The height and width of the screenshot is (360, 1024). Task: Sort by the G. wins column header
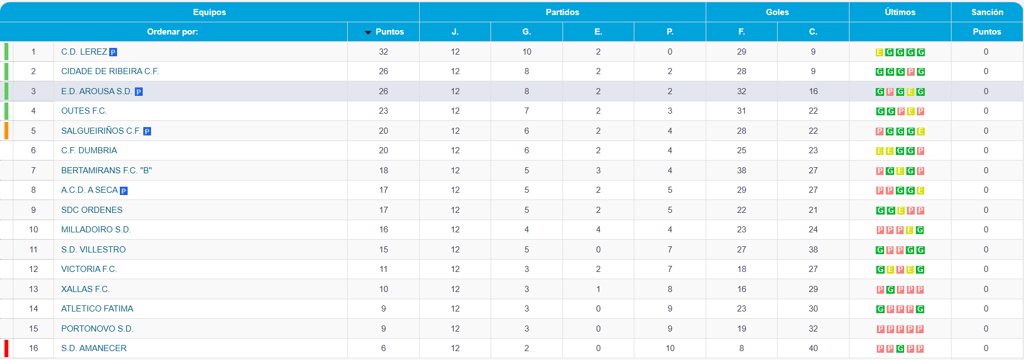click(526, 31)
